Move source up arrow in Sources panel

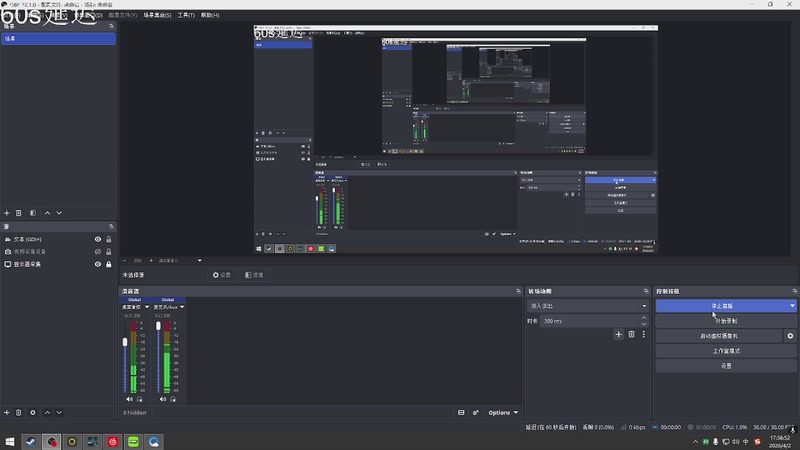47,412
